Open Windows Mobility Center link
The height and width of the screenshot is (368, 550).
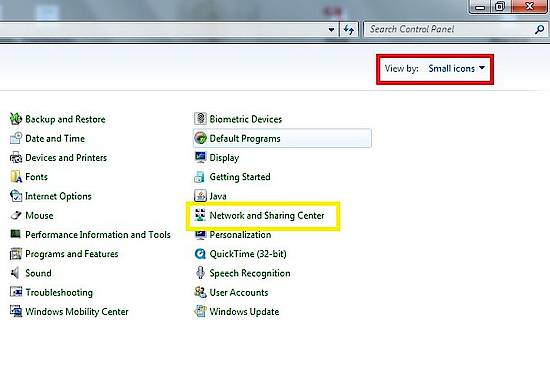(x=77, y=312)
